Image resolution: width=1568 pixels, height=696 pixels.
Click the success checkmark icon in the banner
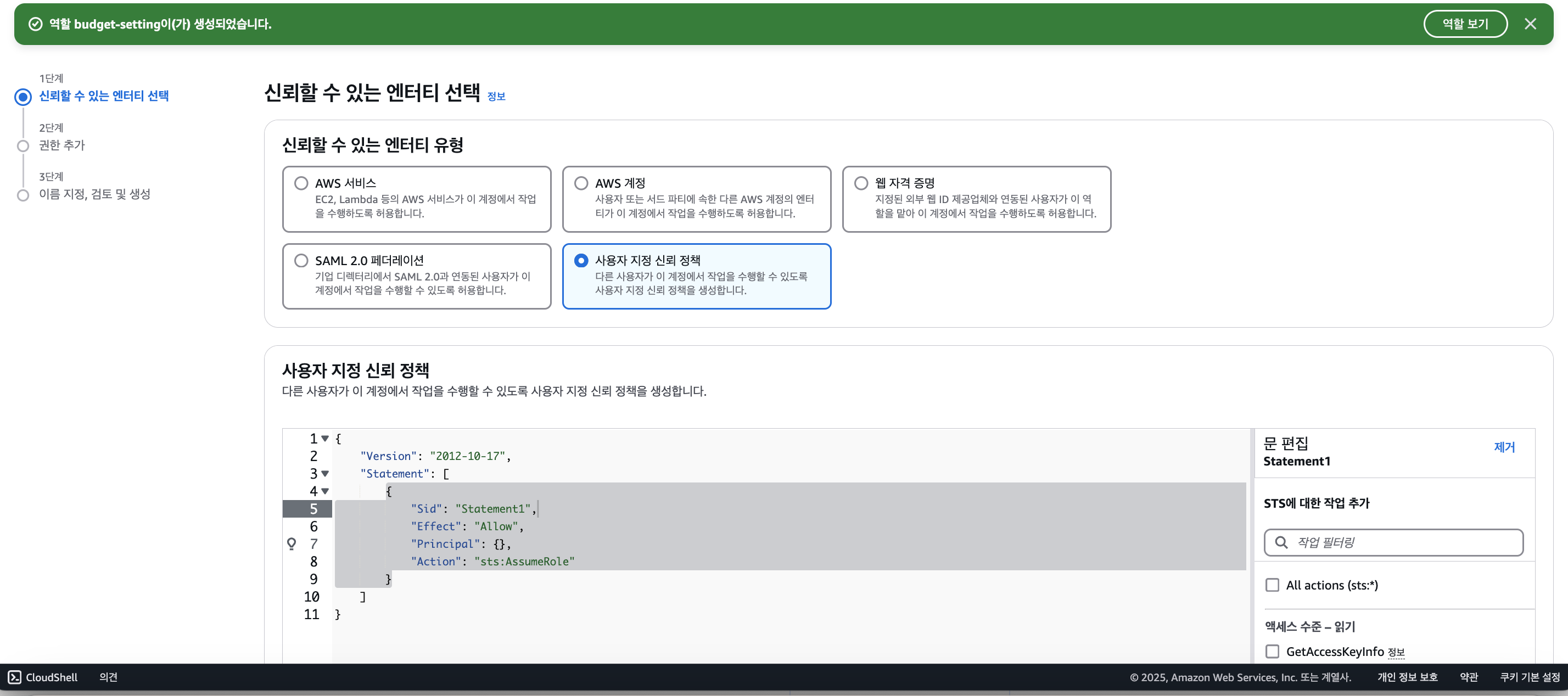tap(36, 24)
